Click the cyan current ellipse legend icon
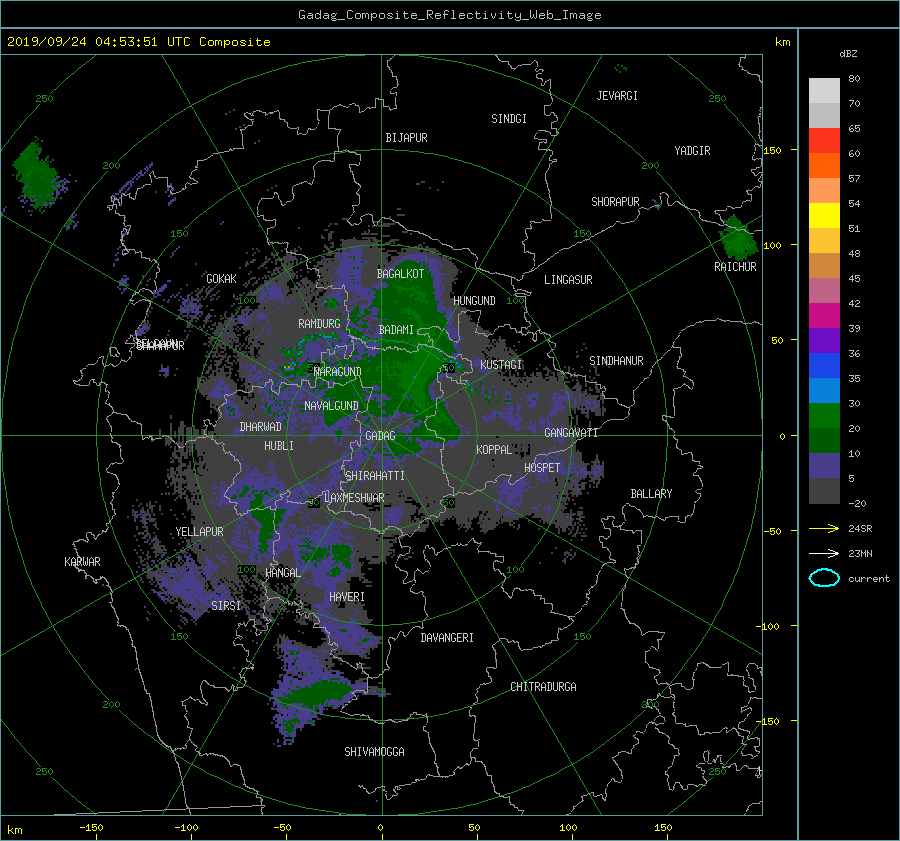The height and width of the screenshot is (841, 900). tap(824, 578)
